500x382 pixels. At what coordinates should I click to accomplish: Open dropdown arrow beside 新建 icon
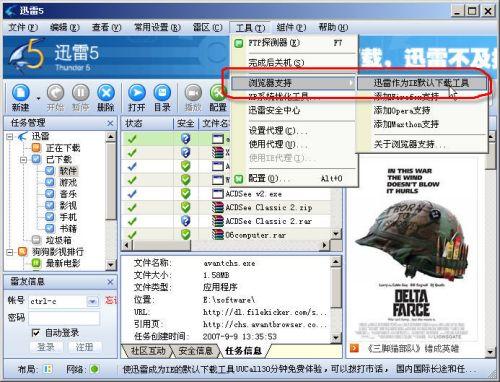point(38,99)
